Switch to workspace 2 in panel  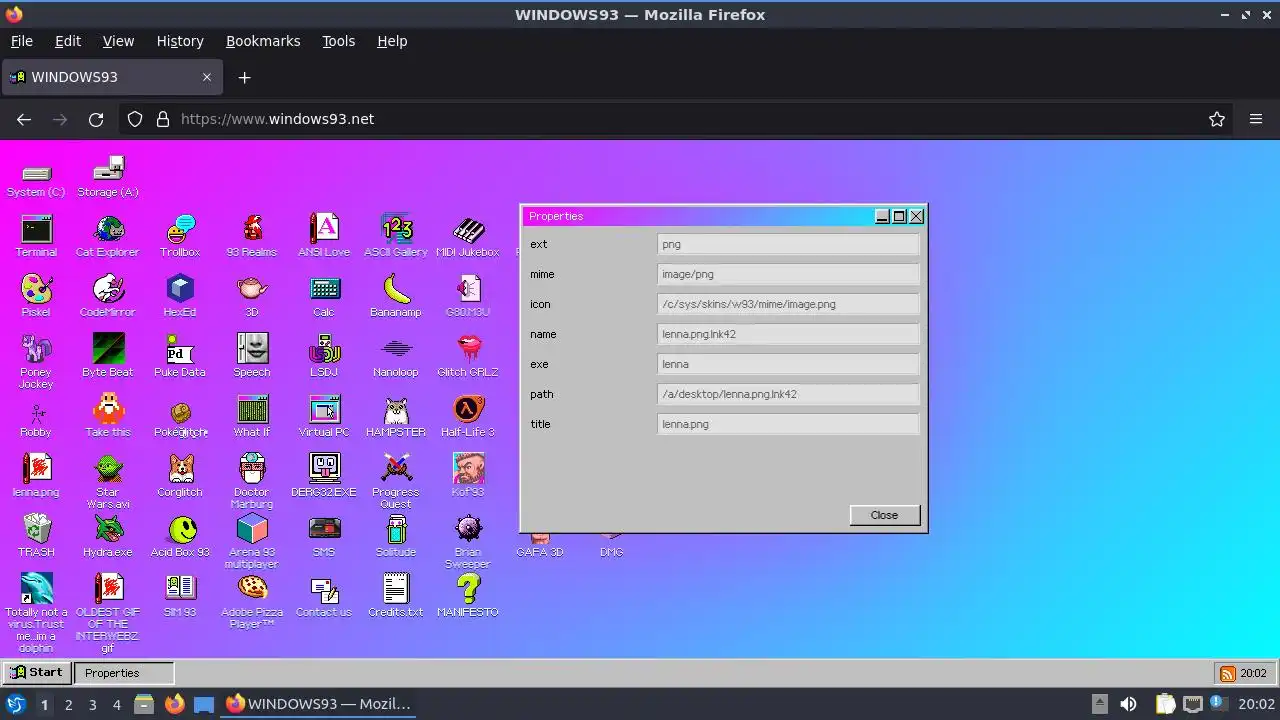(x=68, y=704)
